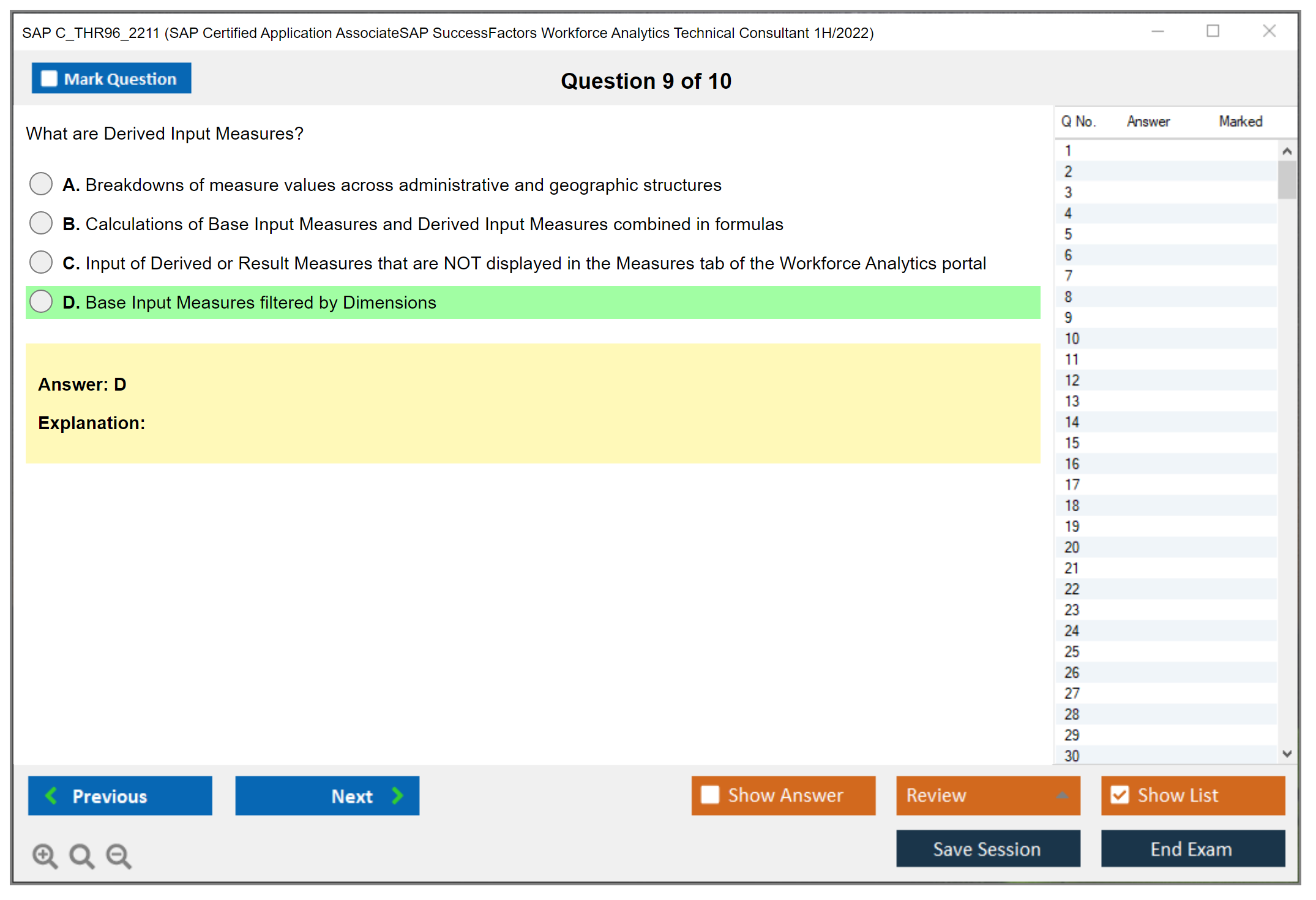Click the zoom in magnifier icon
Viewport: 1316px width, 900px height.
pyautogui.click(x=45, y=855)
